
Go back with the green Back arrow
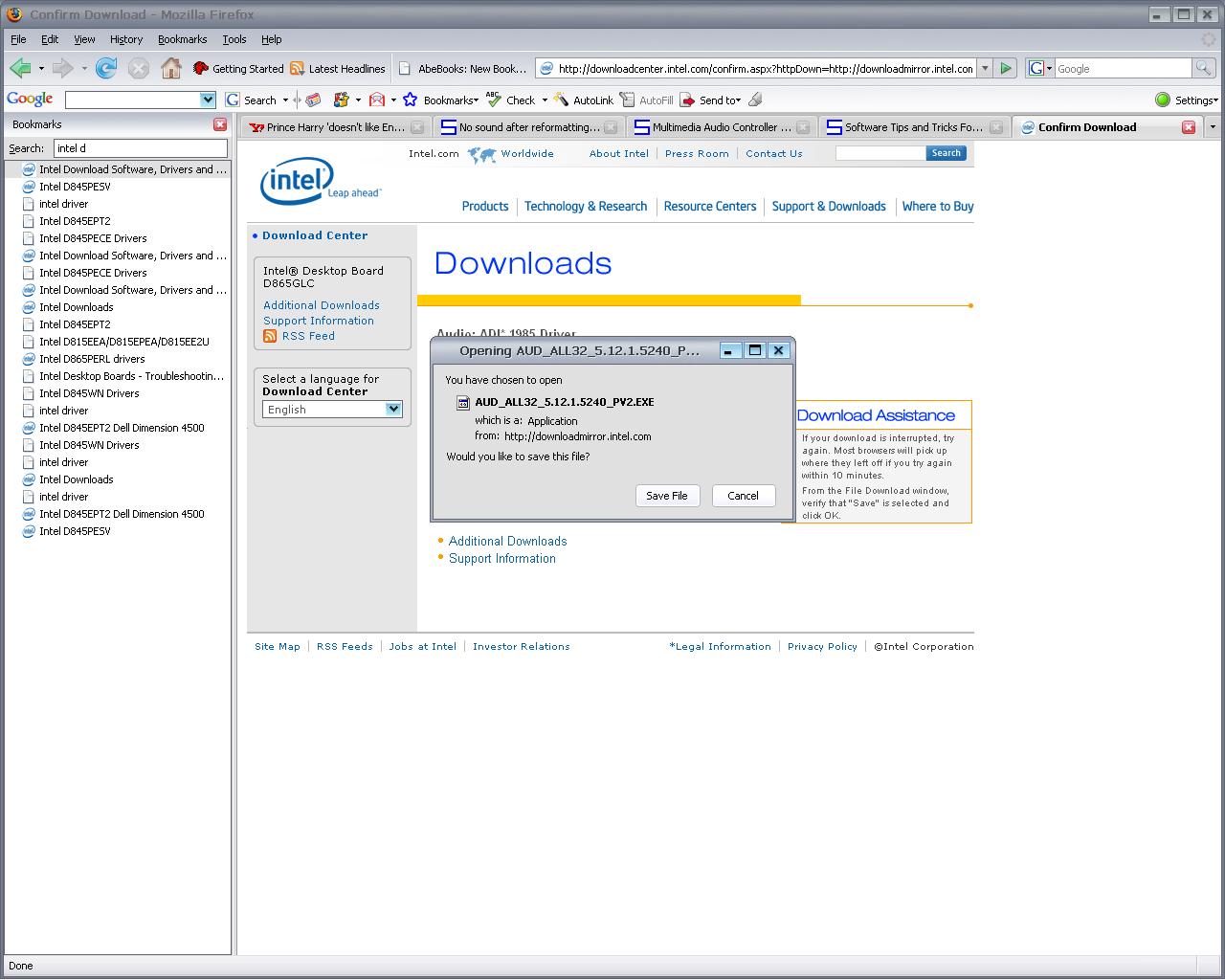pyautogui.click(x=20, y=68)
